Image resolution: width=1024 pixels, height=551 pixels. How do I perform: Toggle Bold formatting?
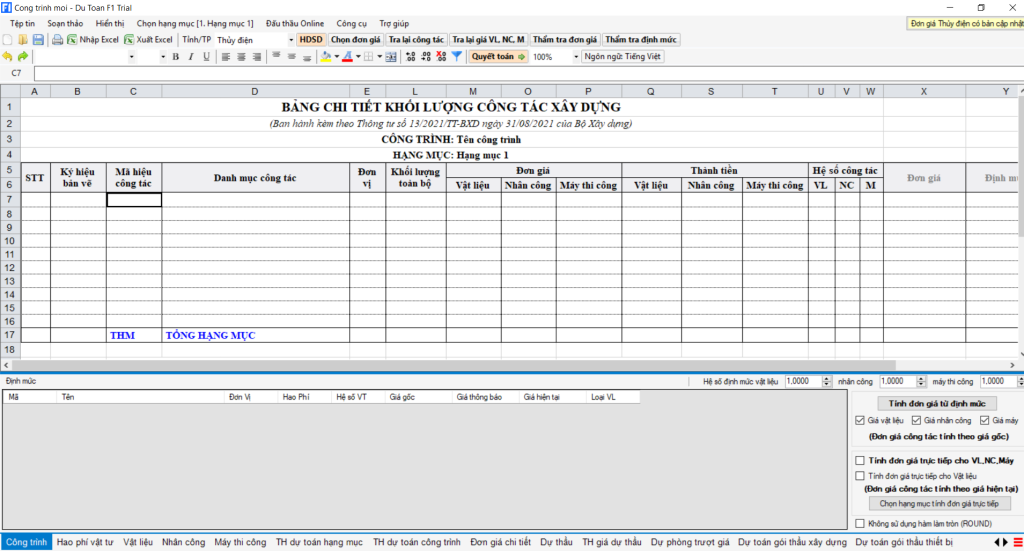[175, 57]
